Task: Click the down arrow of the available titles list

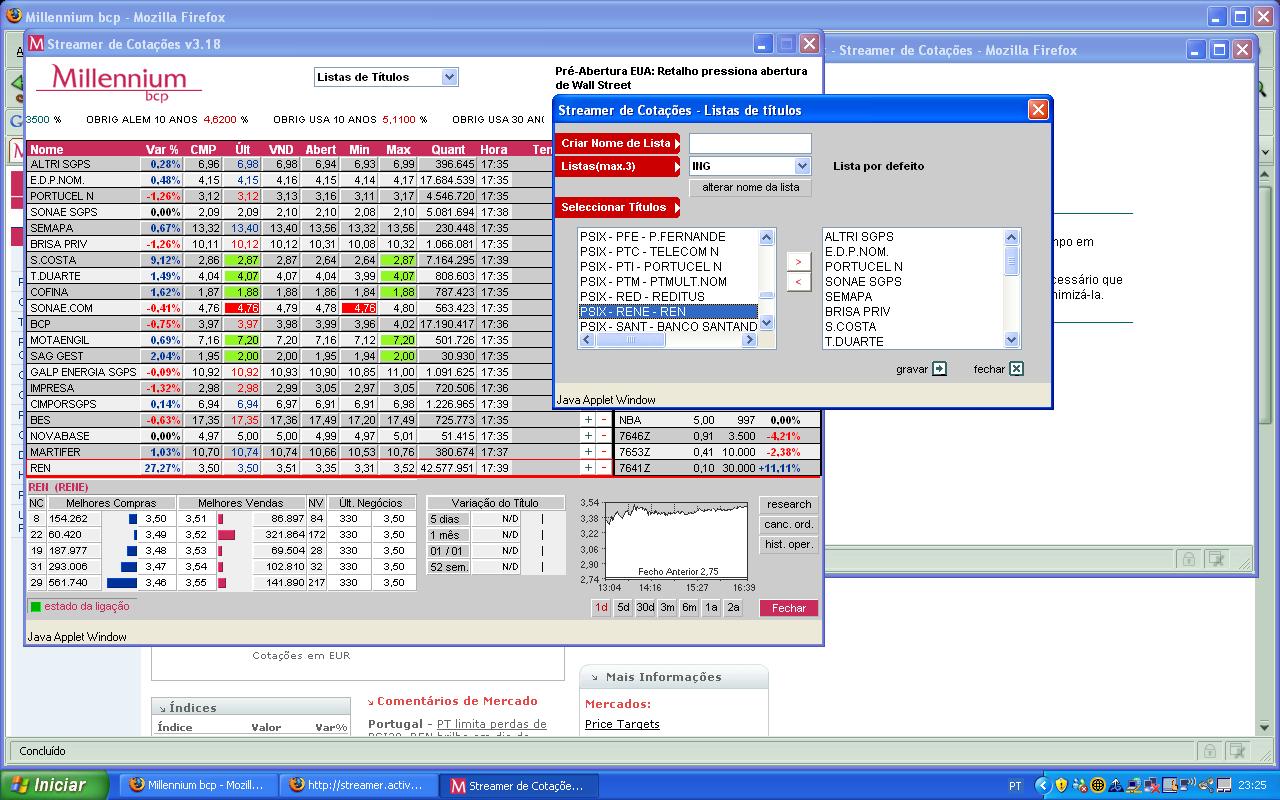Action: pyautogui.click(x=767, y=323)
